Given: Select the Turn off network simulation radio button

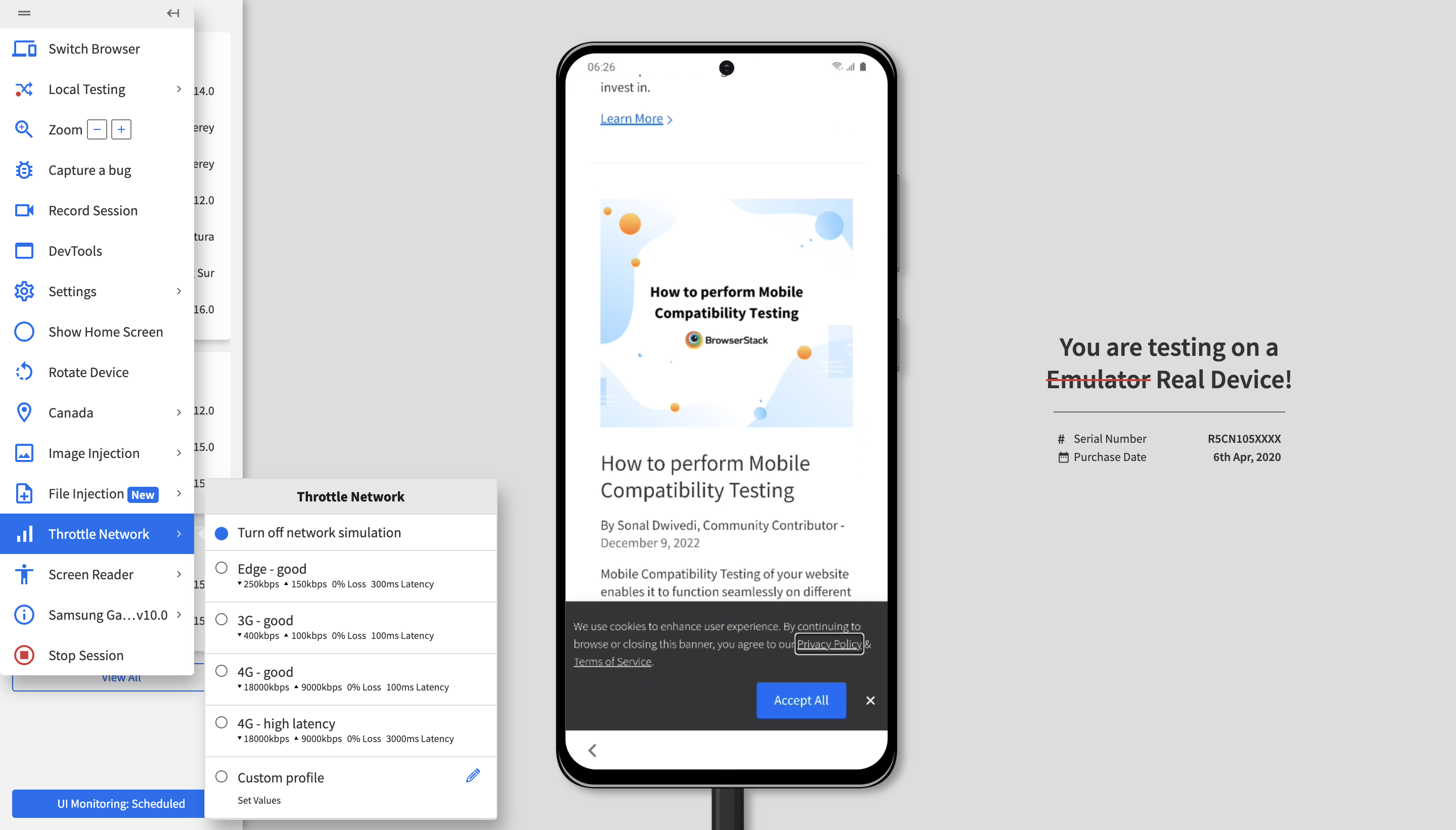Looking at the screenshot, I should click(x=221, y=532).
